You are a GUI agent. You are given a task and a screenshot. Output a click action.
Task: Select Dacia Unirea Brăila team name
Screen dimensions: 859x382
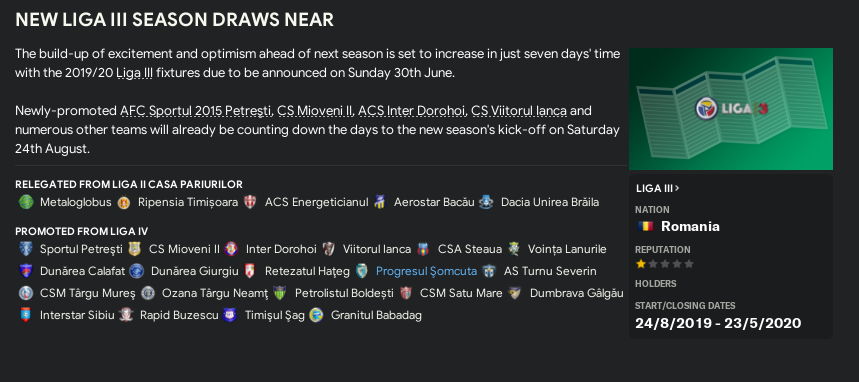coord(550,202)
